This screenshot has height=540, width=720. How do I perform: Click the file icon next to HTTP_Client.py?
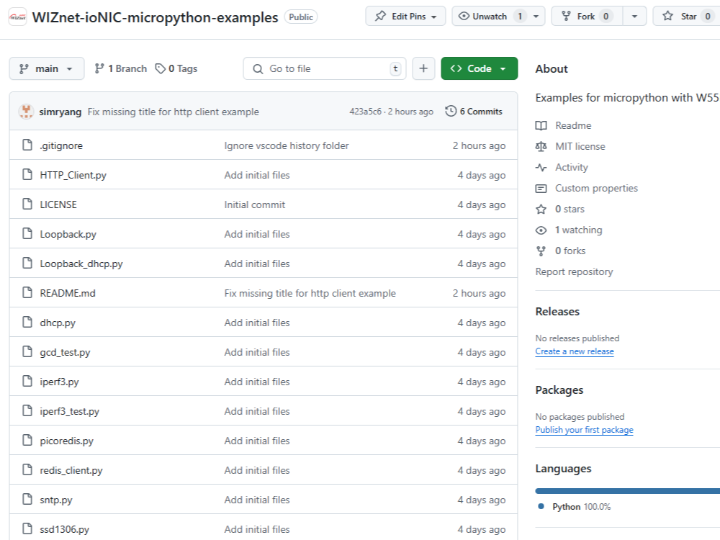pyautogui.click(x=28, y=174)
